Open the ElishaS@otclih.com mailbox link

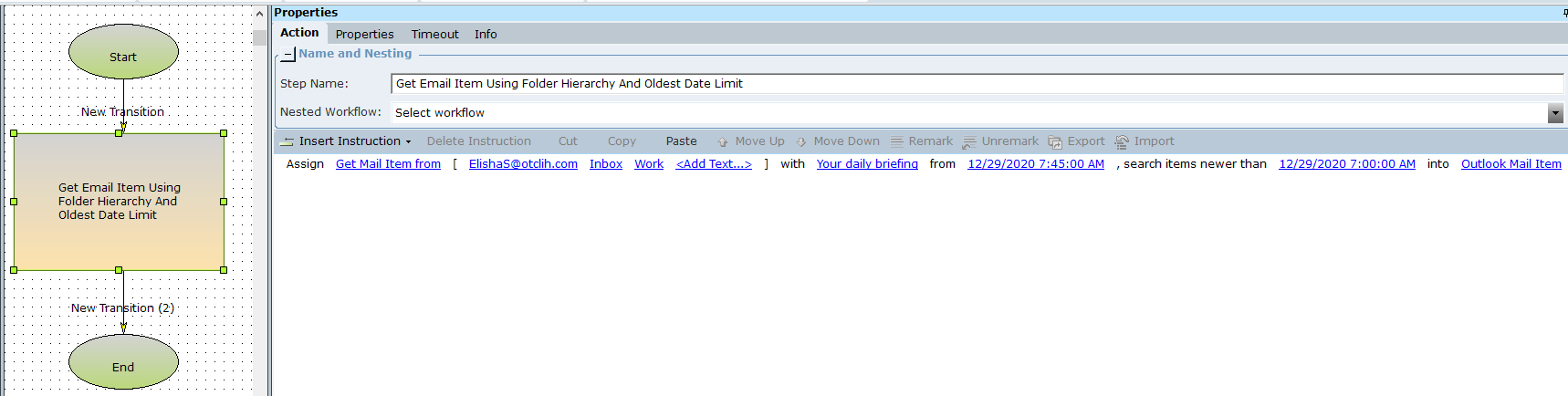(523, 164)
